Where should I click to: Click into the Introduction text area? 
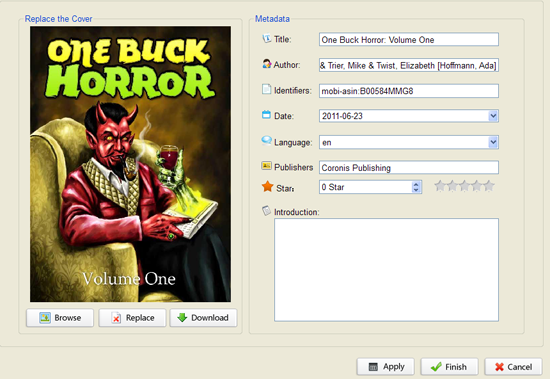[386, 270]
